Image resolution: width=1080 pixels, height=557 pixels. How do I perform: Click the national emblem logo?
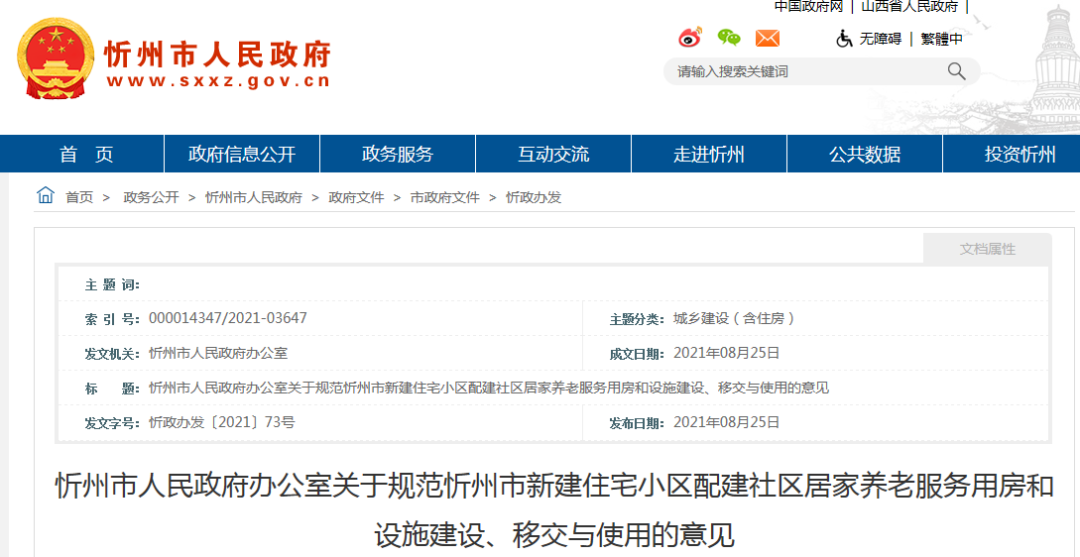pos(55,58)
